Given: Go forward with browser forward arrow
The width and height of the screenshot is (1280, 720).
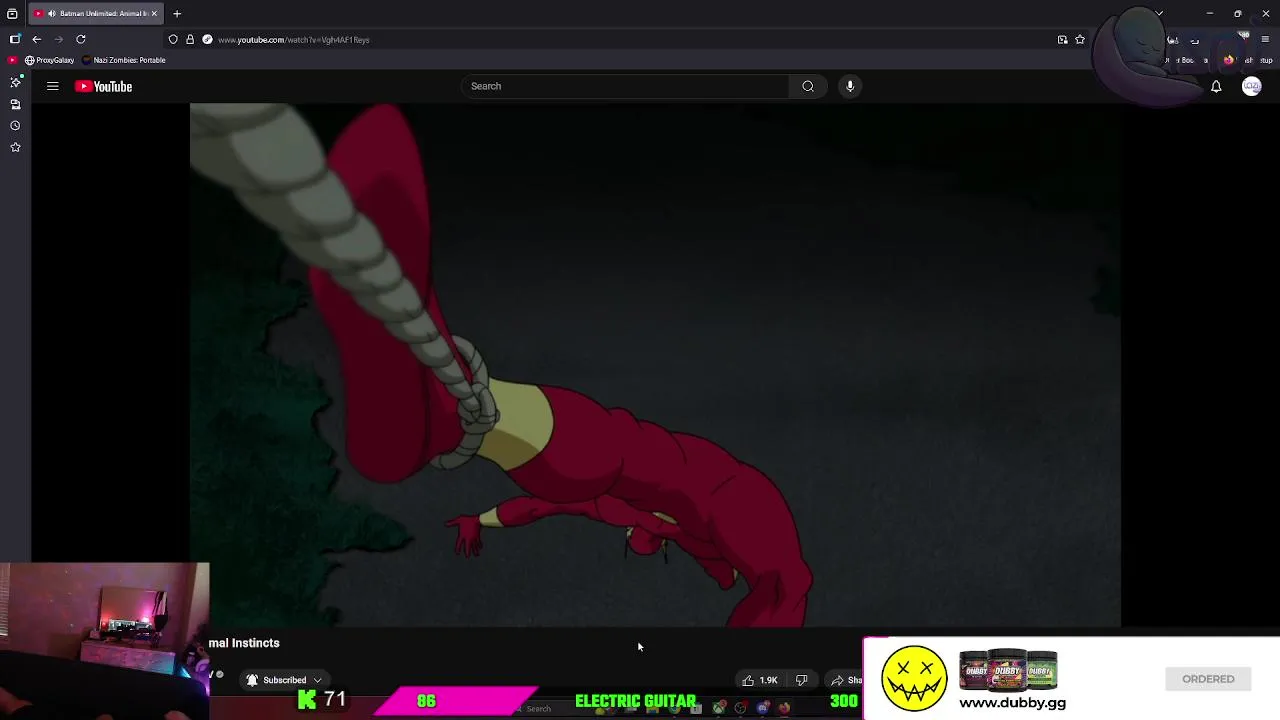Looking at the screenshot, I should [x=58, y=39].
